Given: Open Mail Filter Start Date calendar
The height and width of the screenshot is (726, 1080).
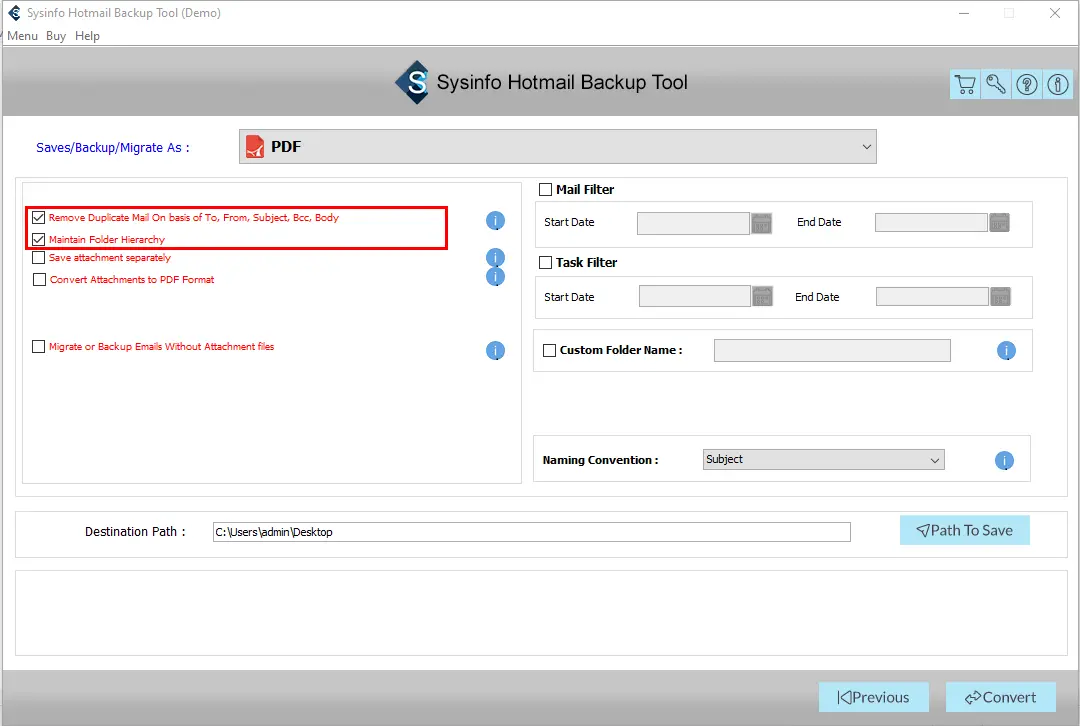Looking at the screenshot, I should coord(761,223).
